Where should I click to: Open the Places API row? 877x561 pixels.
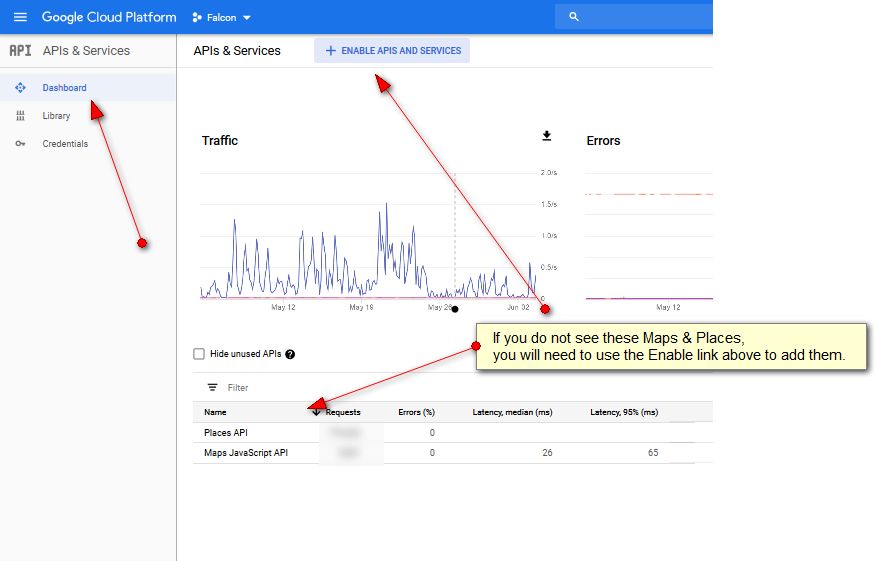tap(452, 432)
